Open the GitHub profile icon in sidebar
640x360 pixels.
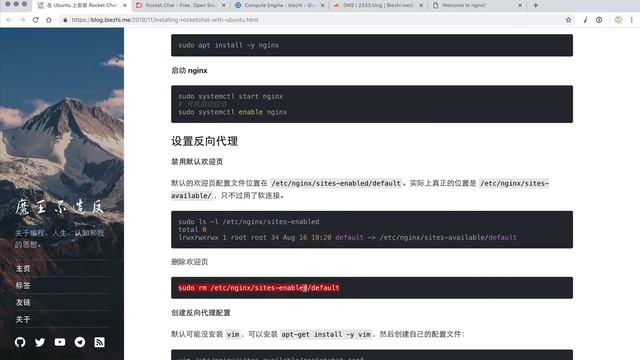pos(20,342)
